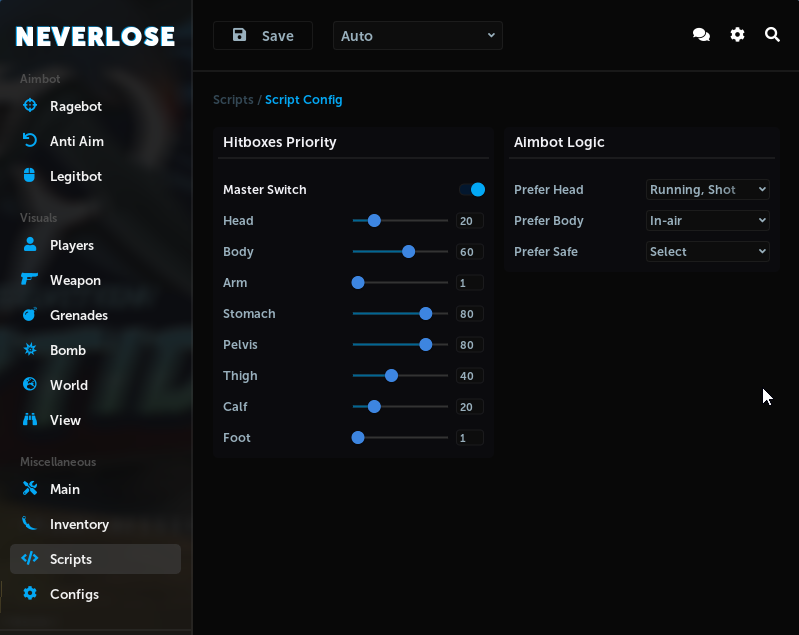Click the Weapon gun icon in sidebar

pyautogui.click(x=30, y=280)
